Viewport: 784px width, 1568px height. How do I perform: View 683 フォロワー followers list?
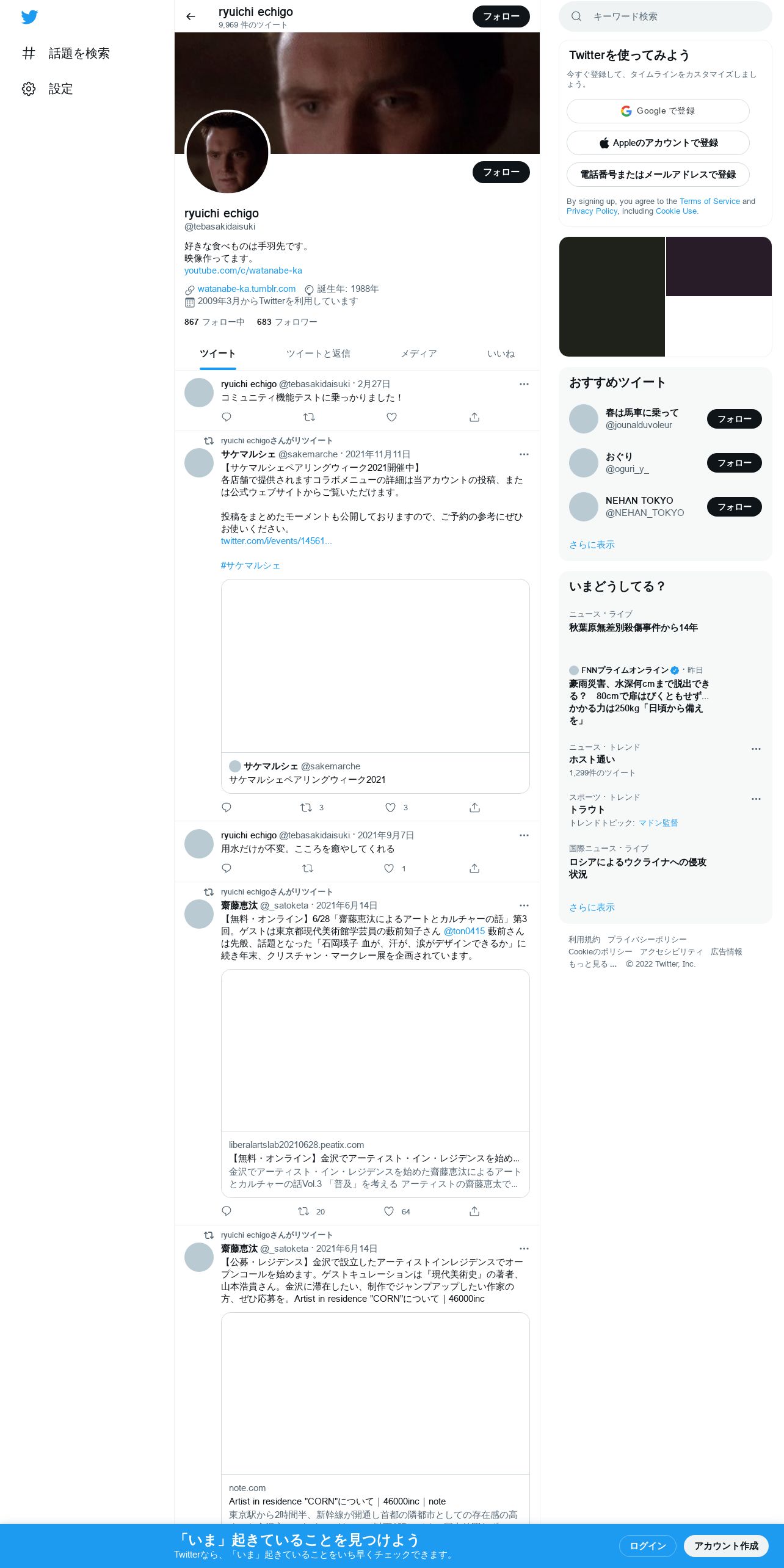pos(287,322)
